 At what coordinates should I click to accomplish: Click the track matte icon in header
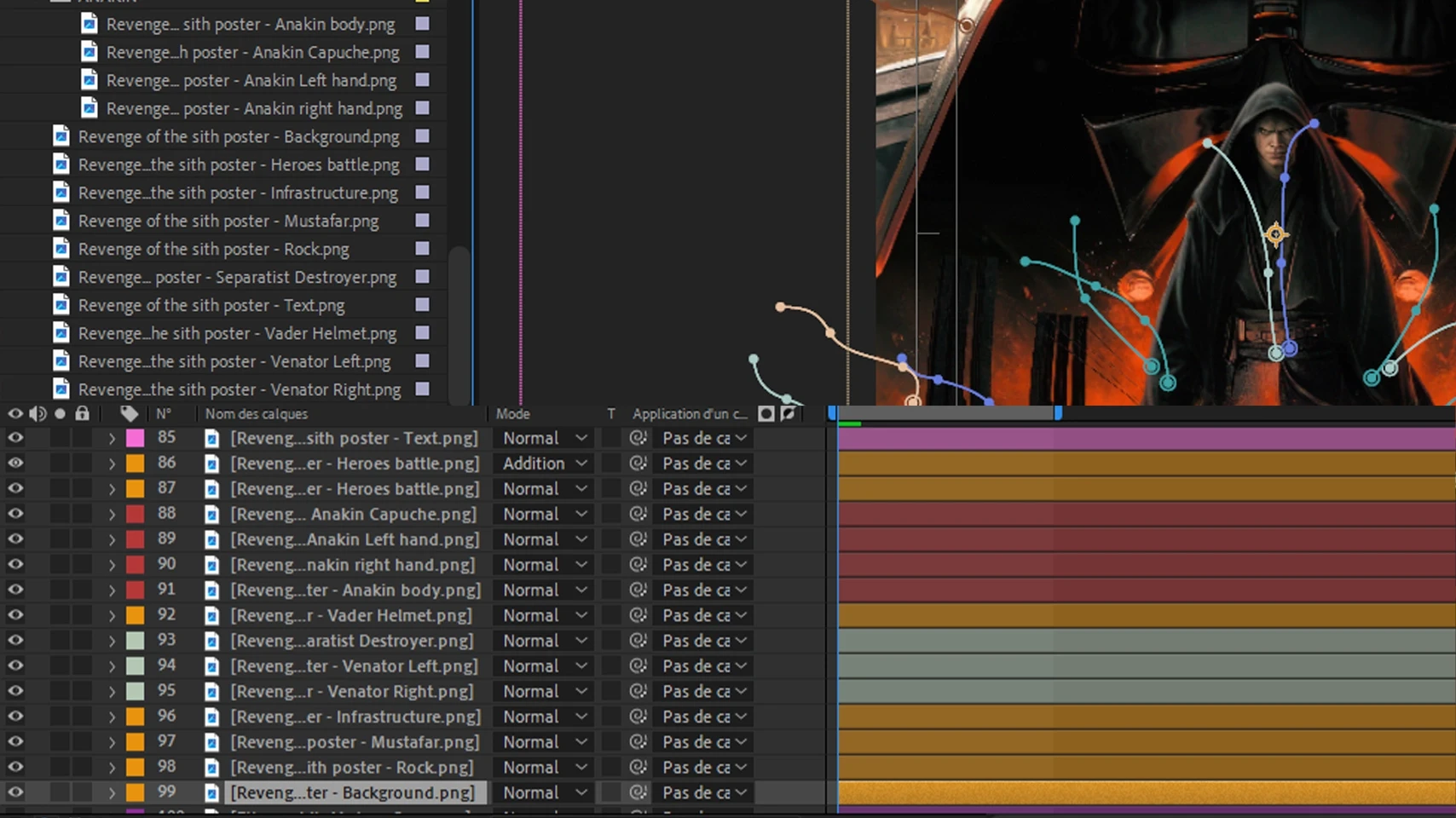[x=766, y=413]
